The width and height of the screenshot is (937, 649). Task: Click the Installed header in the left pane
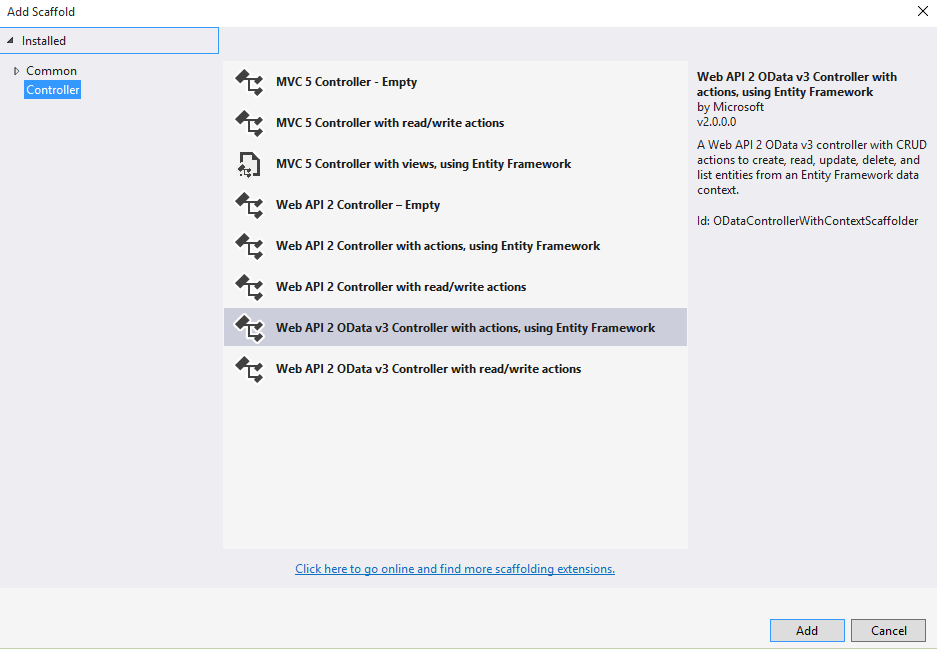42,40
